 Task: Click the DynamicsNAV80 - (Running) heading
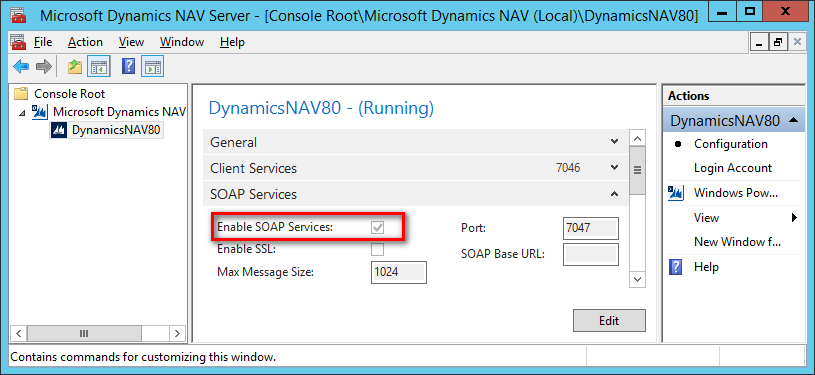pyautogui.click(x=321, y=108)
